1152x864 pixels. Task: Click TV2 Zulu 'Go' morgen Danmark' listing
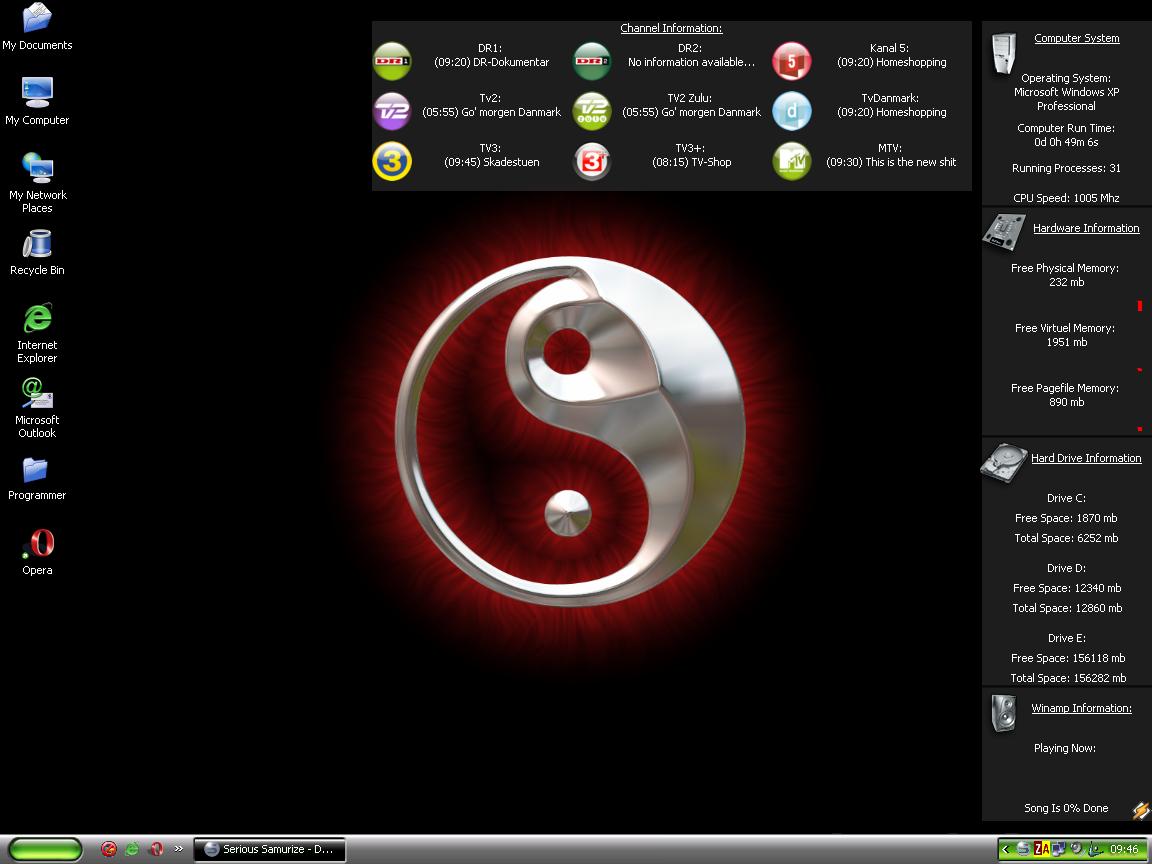tap(691, 112)
